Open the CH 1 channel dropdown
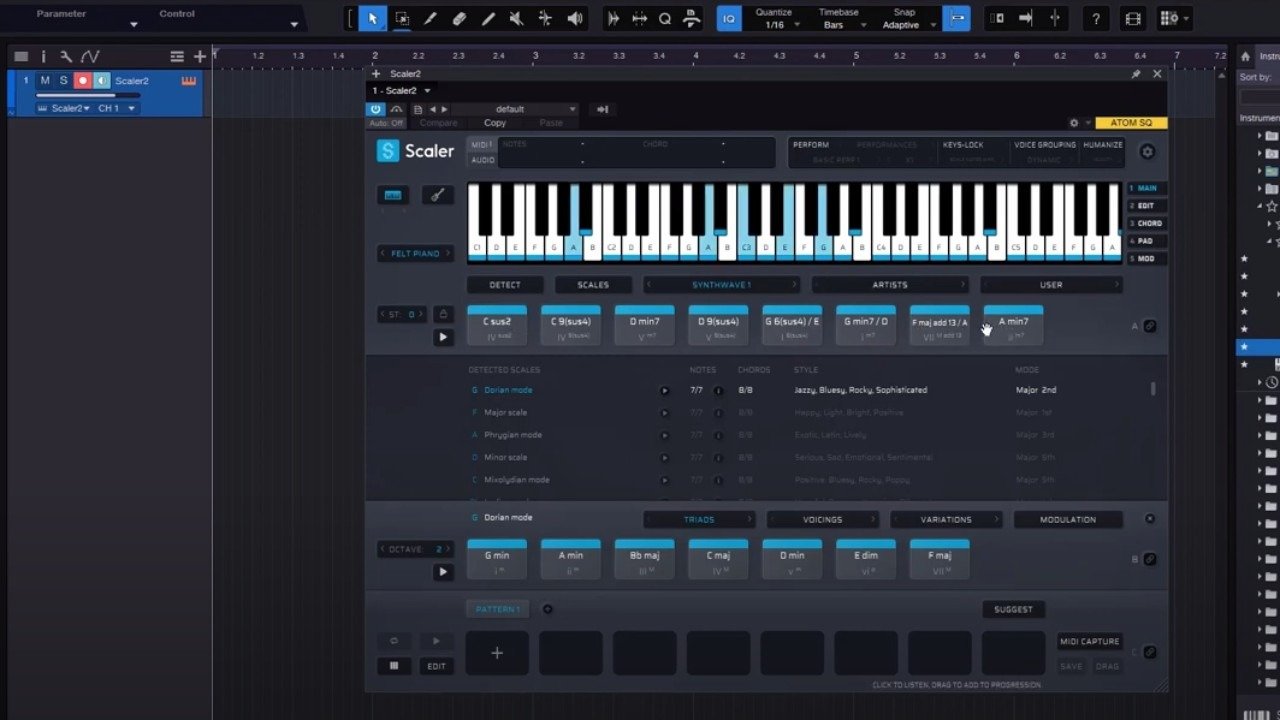The height and width of the screenshot is (720, 1280). [115, 108]
